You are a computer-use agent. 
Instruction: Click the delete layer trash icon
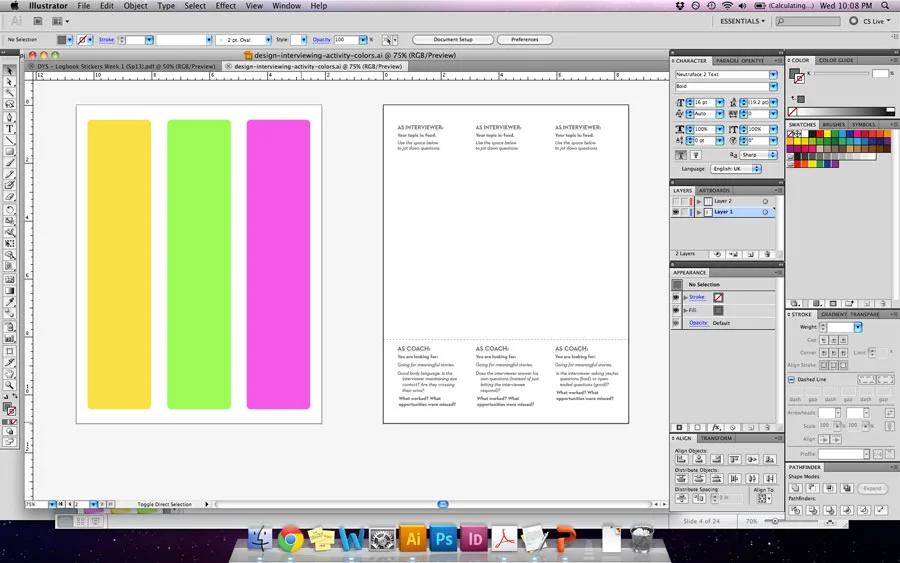[x=767, y=254]
